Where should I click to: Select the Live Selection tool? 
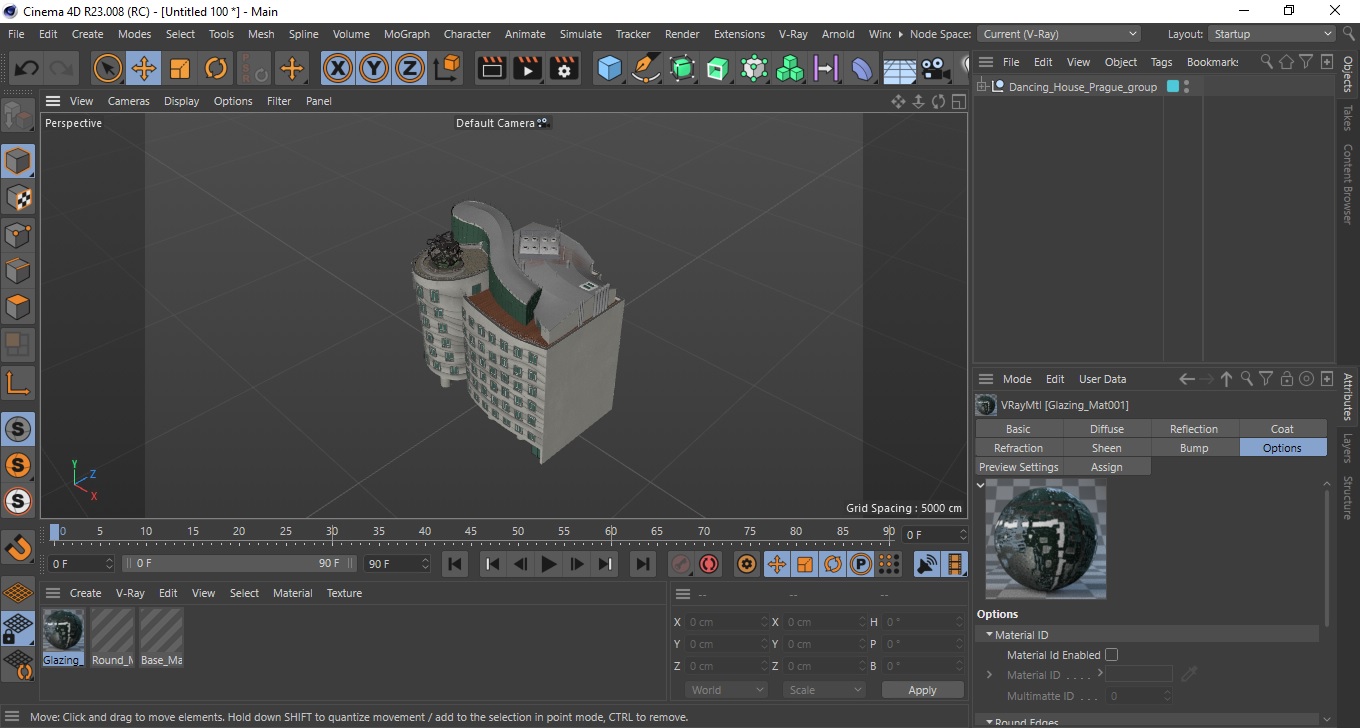[108, 69]
